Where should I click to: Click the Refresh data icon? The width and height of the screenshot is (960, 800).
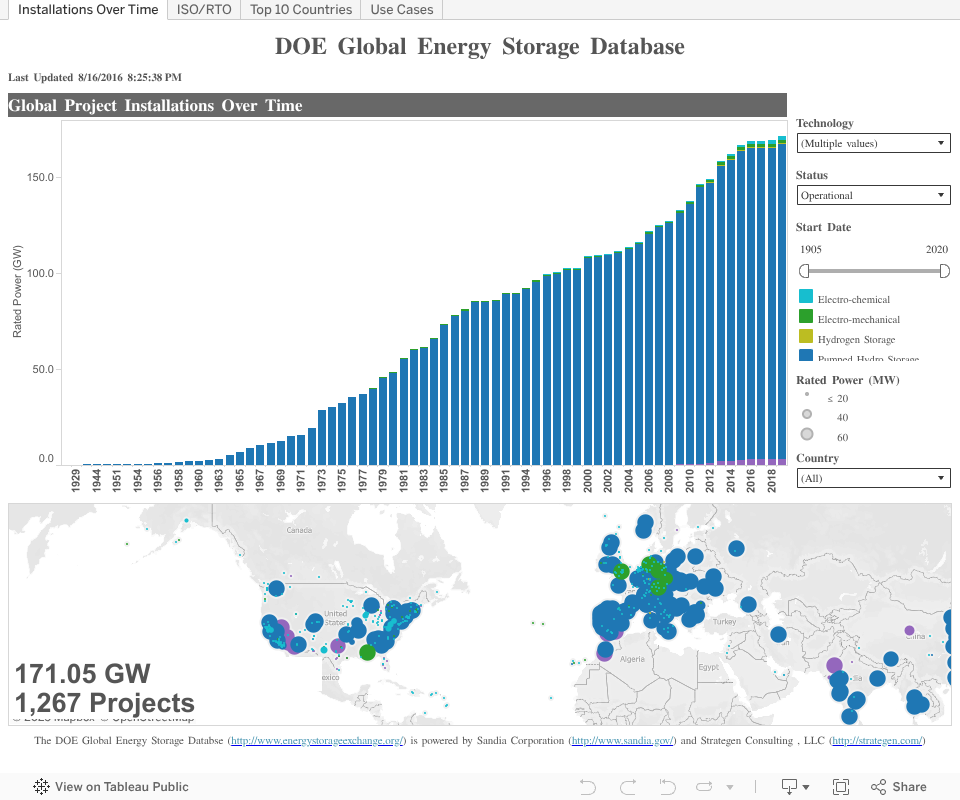pos(704,787)
